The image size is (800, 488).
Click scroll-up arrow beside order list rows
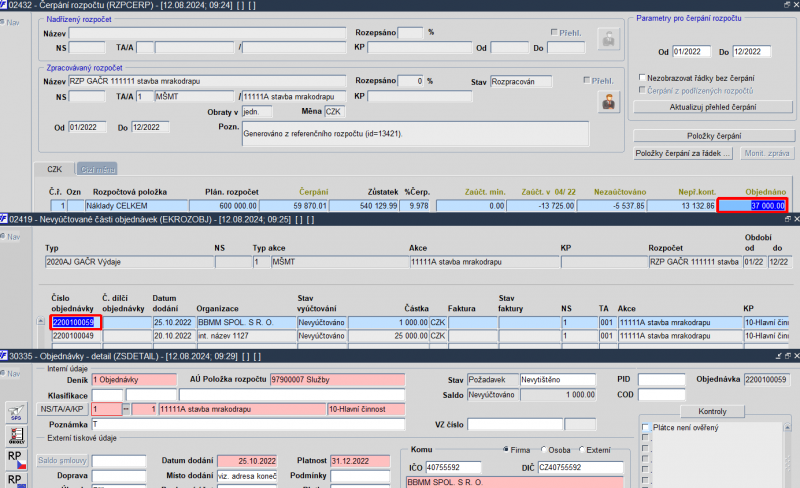pyautogui.click(x=41, y=322)
